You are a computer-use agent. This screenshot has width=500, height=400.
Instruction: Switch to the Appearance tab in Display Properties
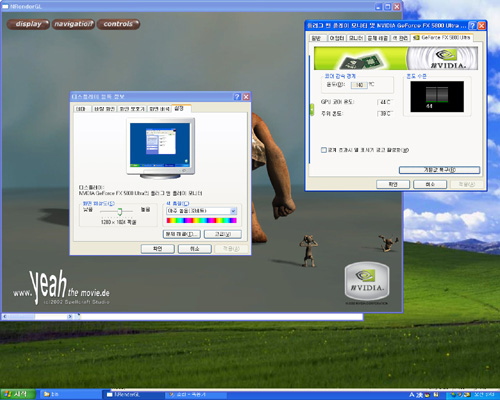[x=159, y=109]
